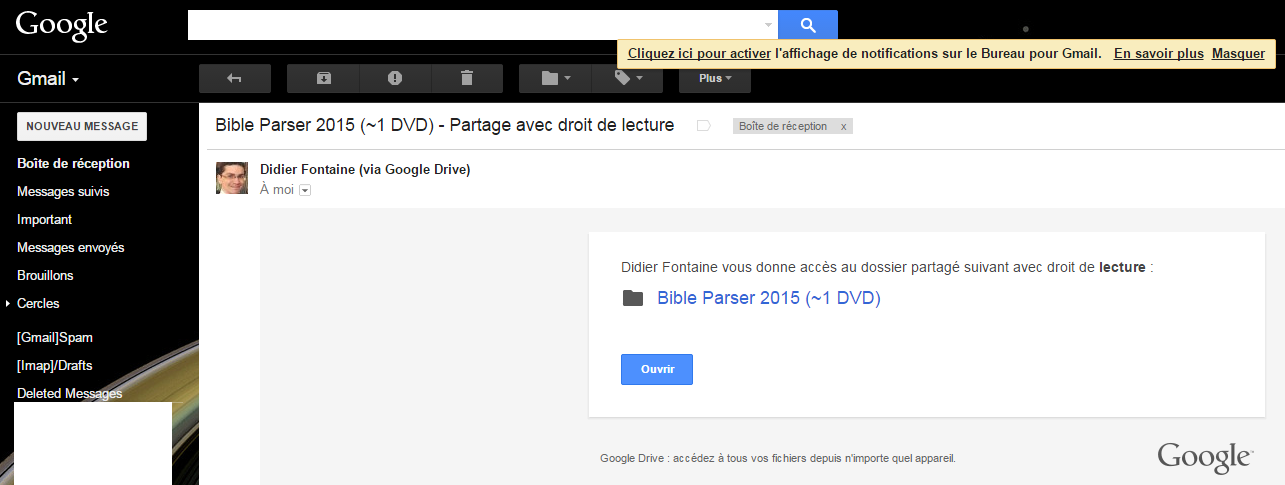Click Didier Fontaine's profile photo
1285x485 pixels.
pyautogui.click(x=232, y=178)
